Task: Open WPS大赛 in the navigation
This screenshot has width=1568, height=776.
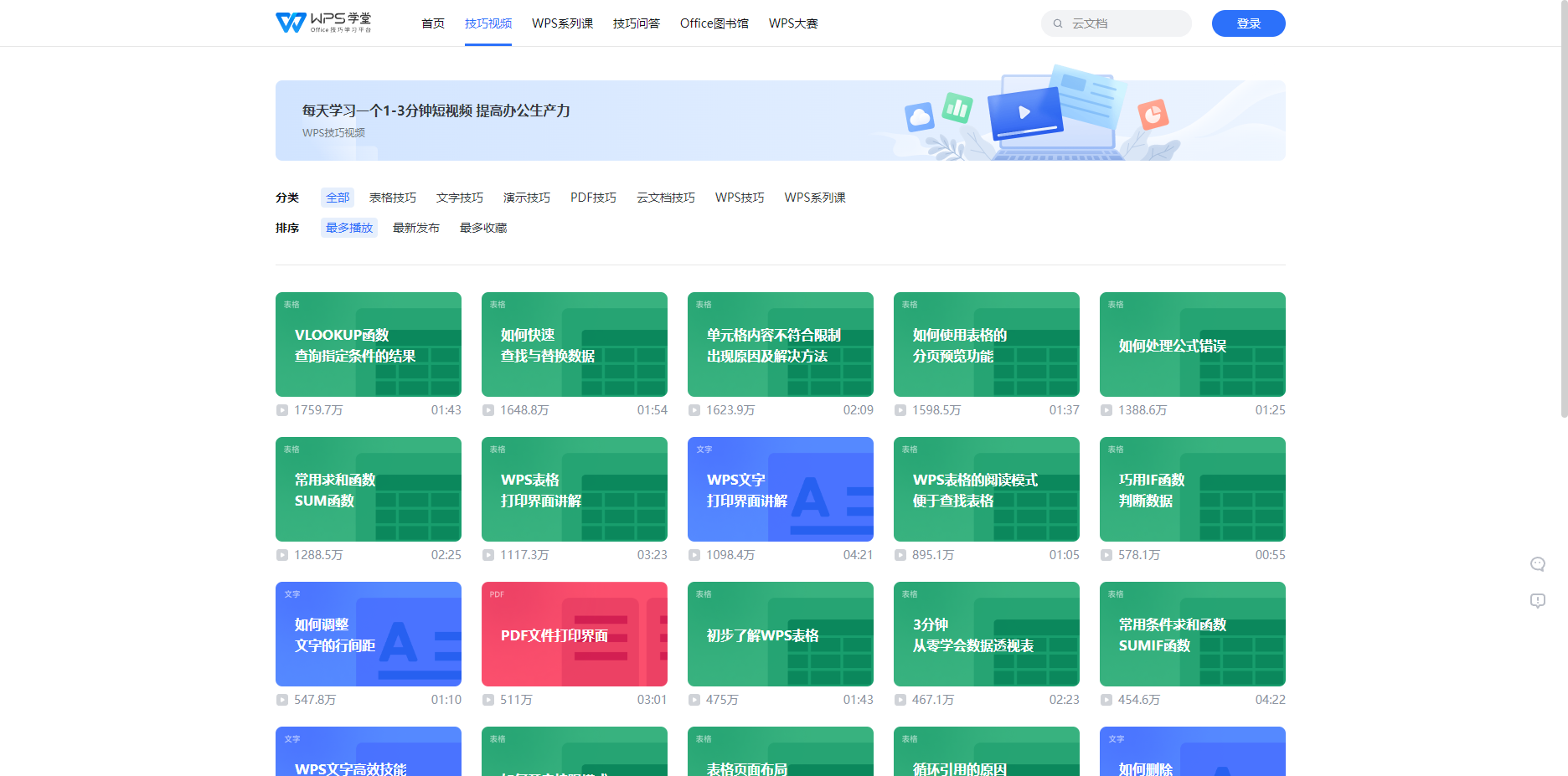Action: 793,23
